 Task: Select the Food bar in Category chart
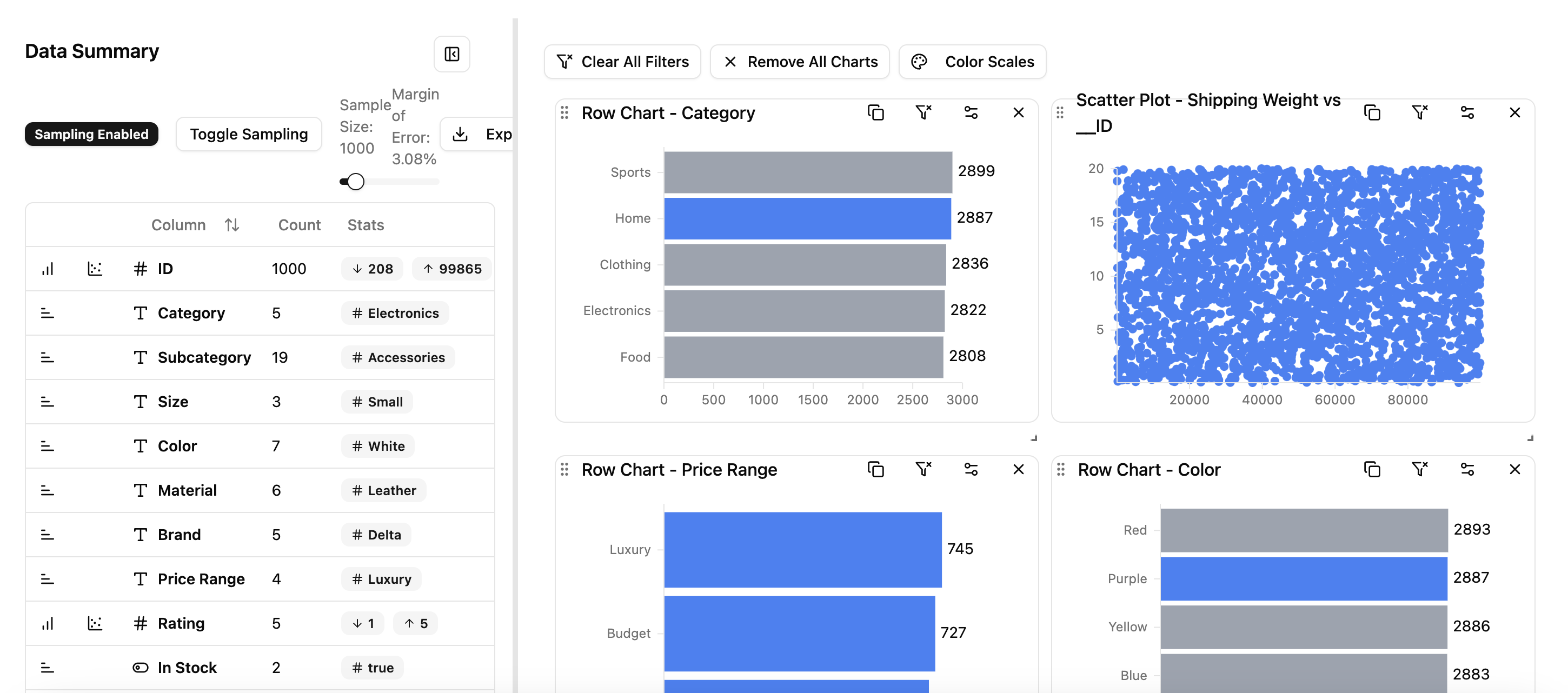[803, 357]
